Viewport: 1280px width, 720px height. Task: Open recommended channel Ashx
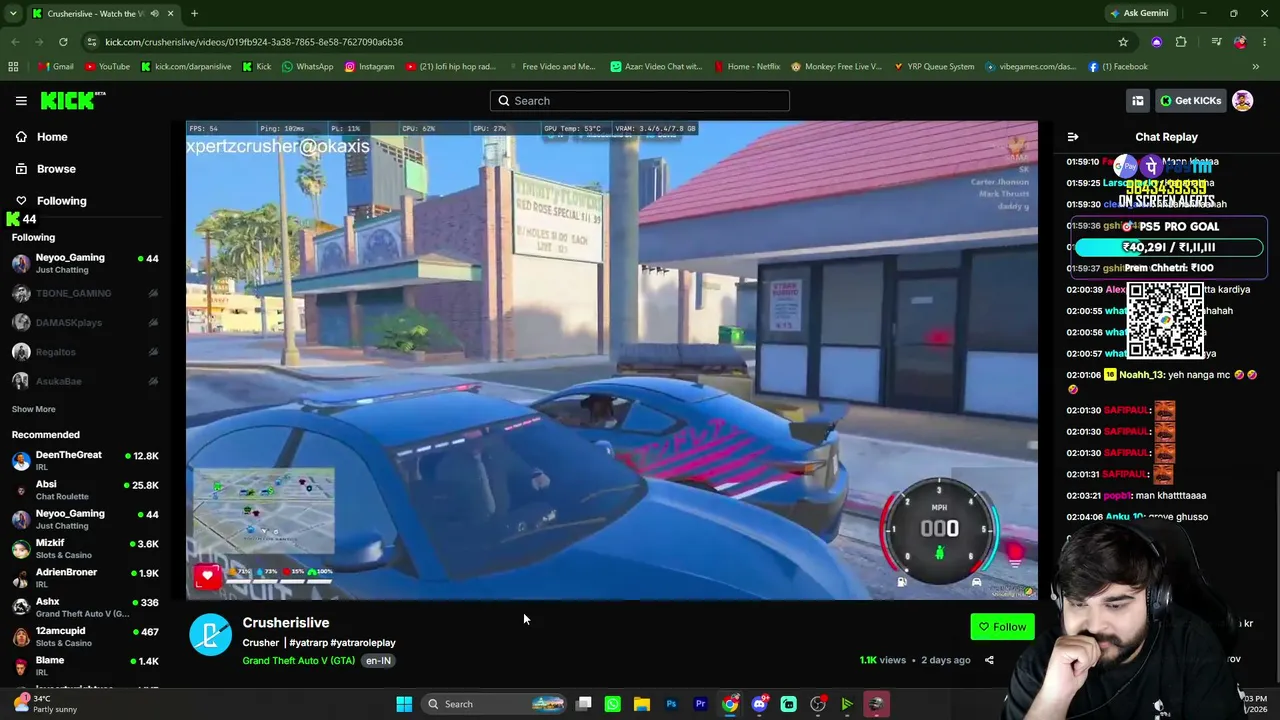(x=85, y=607)
